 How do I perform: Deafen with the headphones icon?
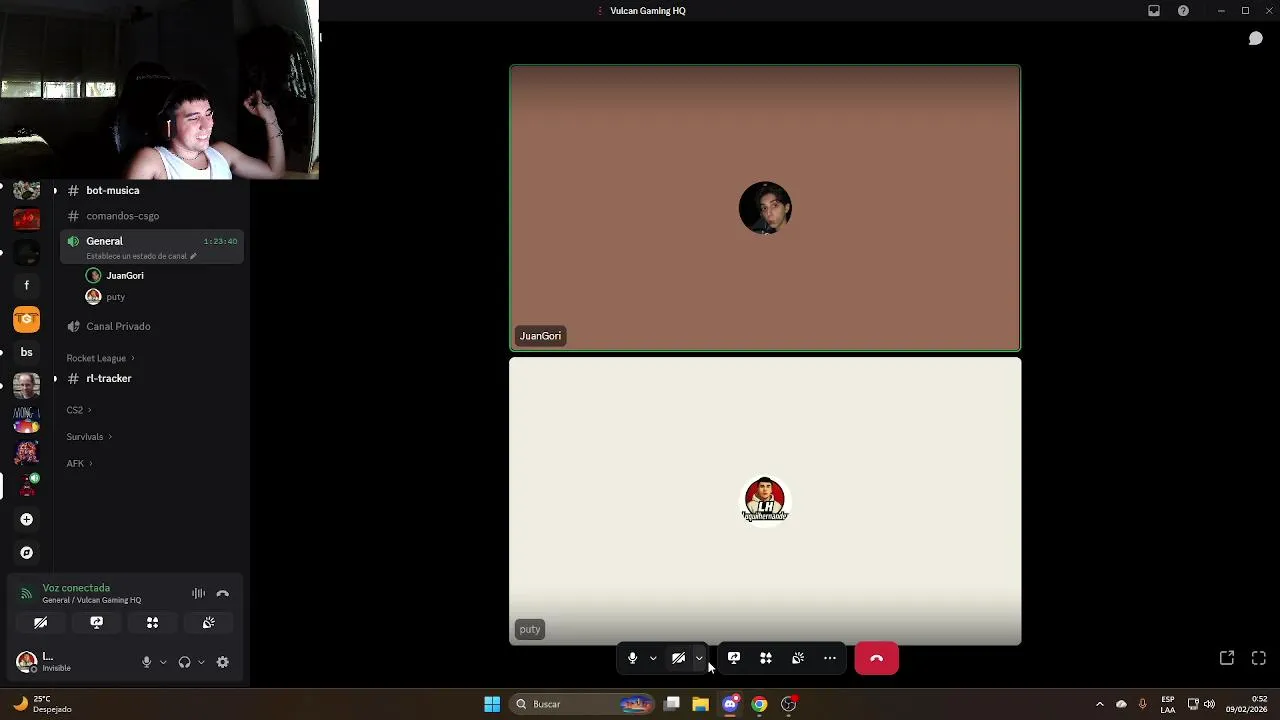184,662
